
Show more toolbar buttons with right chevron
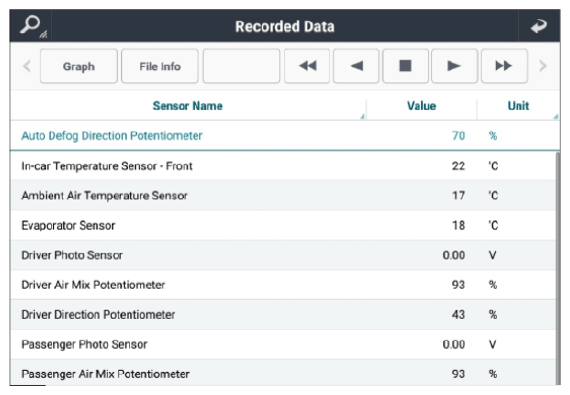543,66
